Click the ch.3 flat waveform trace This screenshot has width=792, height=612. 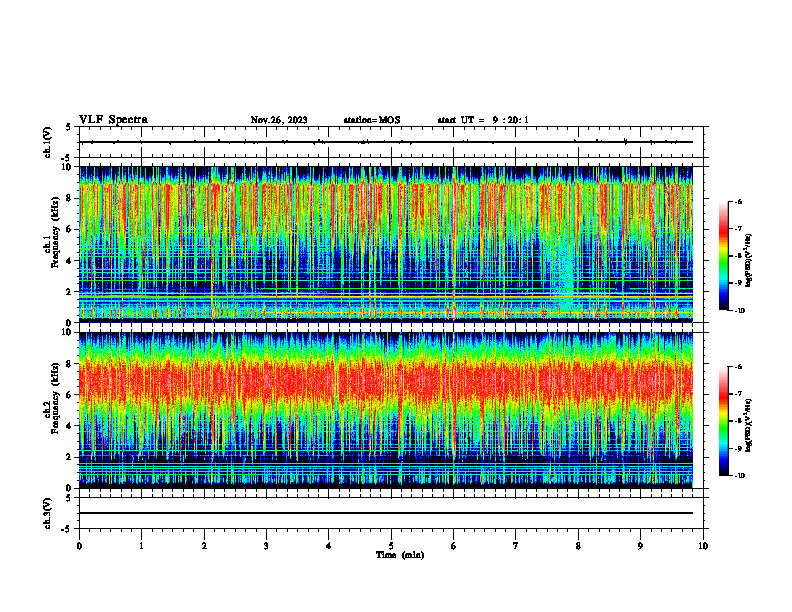coord(386,513)
